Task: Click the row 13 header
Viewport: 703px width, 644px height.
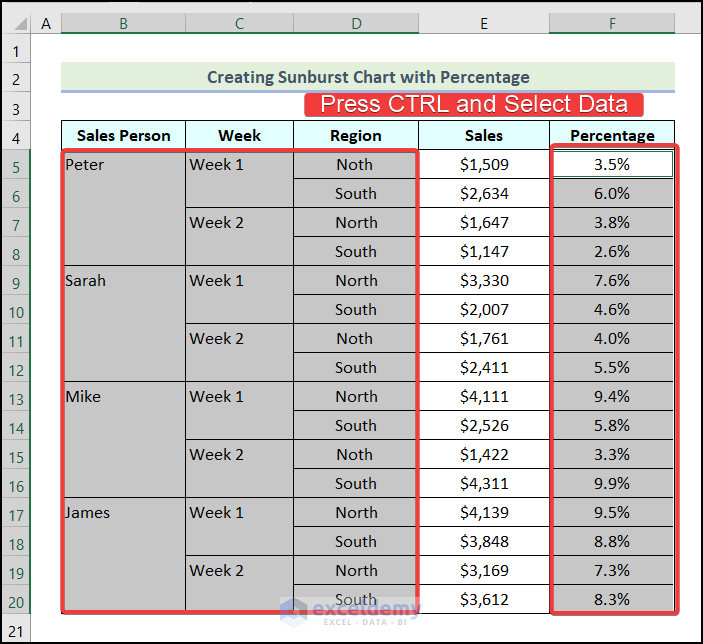Action: (16, 397)
